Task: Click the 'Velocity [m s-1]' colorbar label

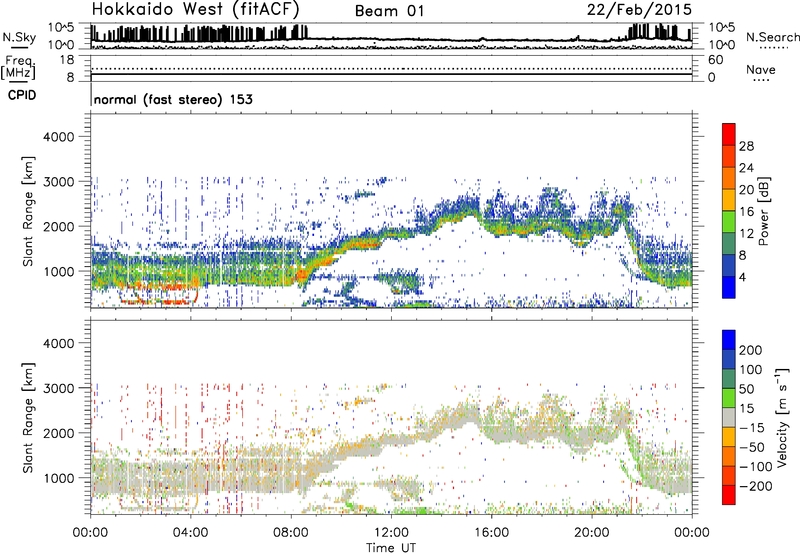Action: pyautogui.click(x=782, y=417)
